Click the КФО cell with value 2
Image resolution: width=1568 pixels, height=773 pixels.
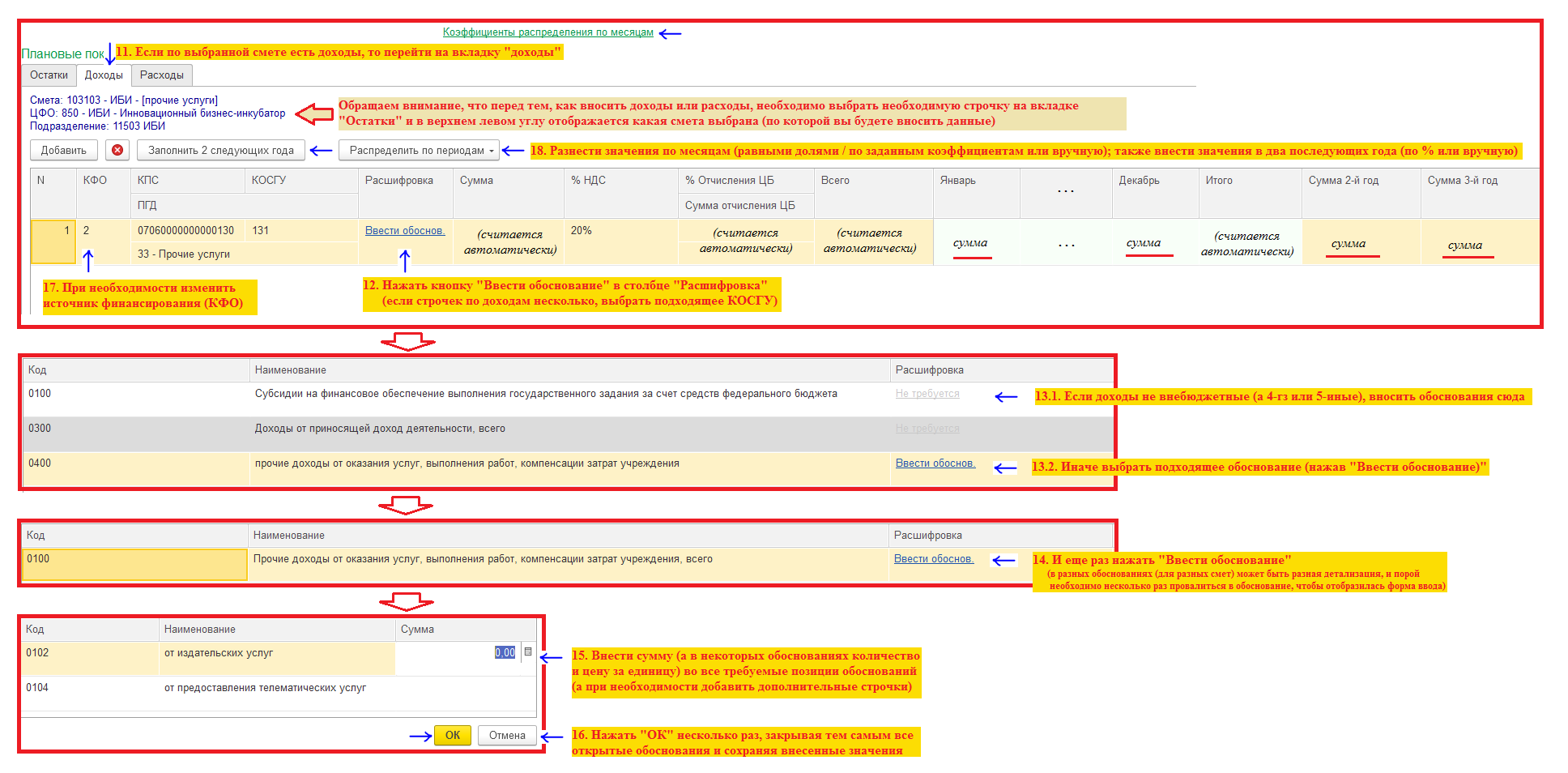pos(101,231)
